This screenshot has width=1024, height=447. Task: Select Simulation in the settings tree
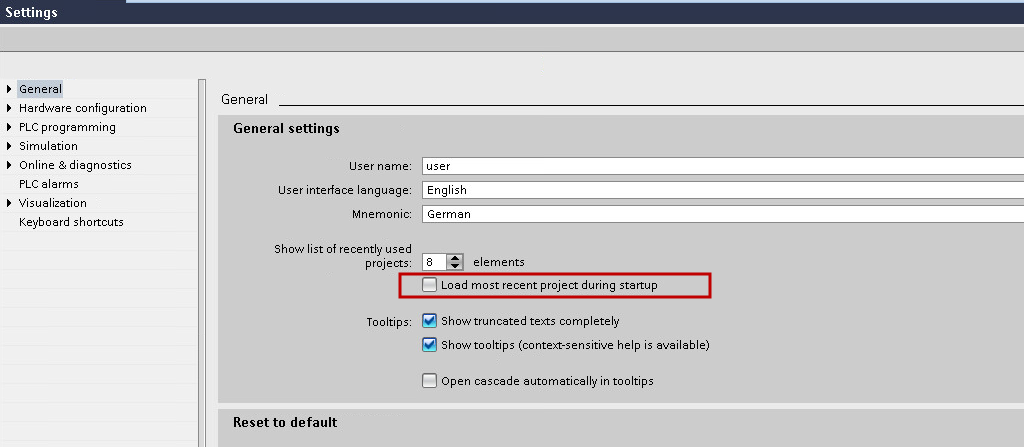(x=48, y=146)
